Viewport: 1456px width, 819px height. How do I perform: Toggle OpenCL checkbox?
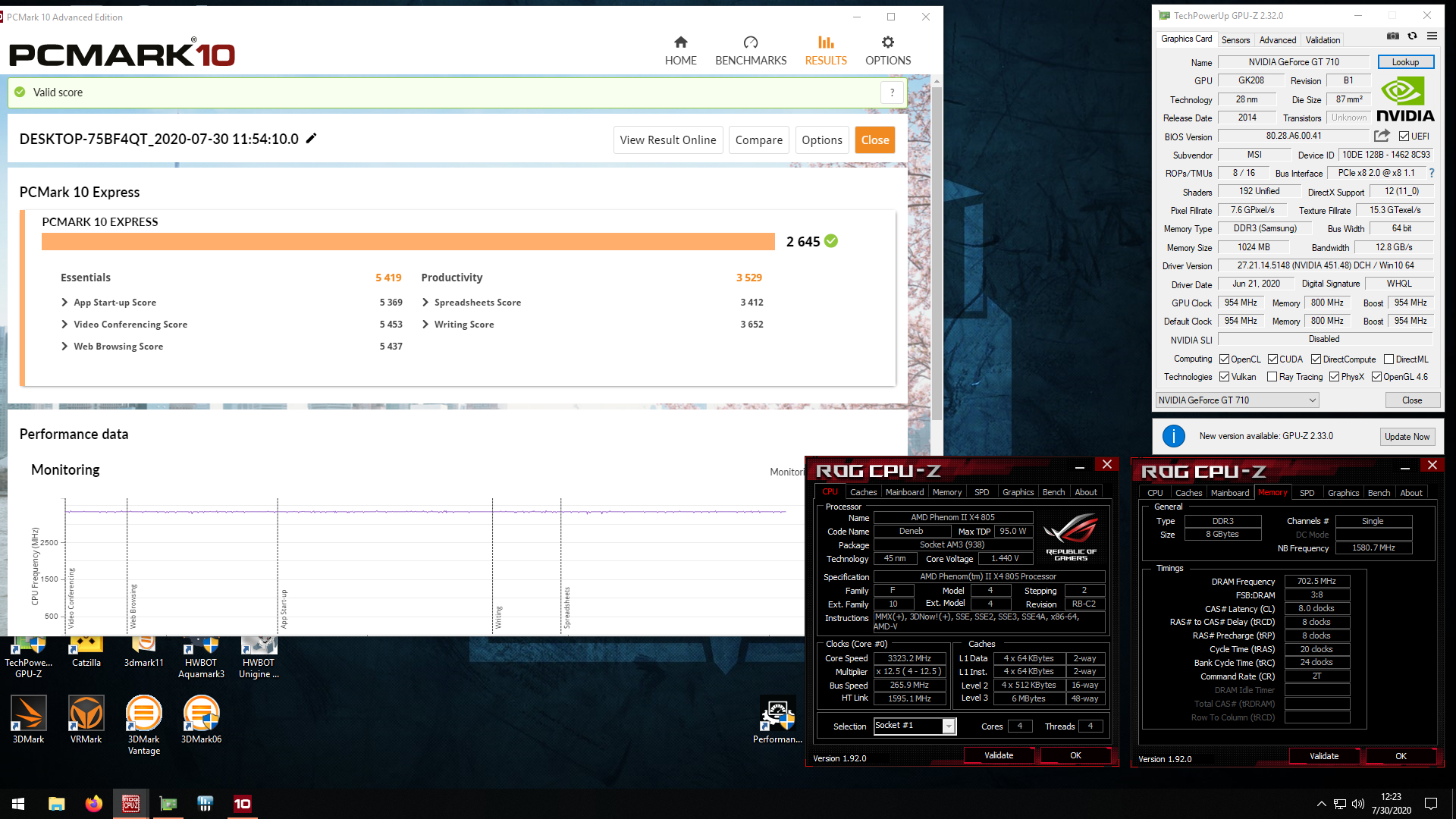click(x=1224, y=359)
